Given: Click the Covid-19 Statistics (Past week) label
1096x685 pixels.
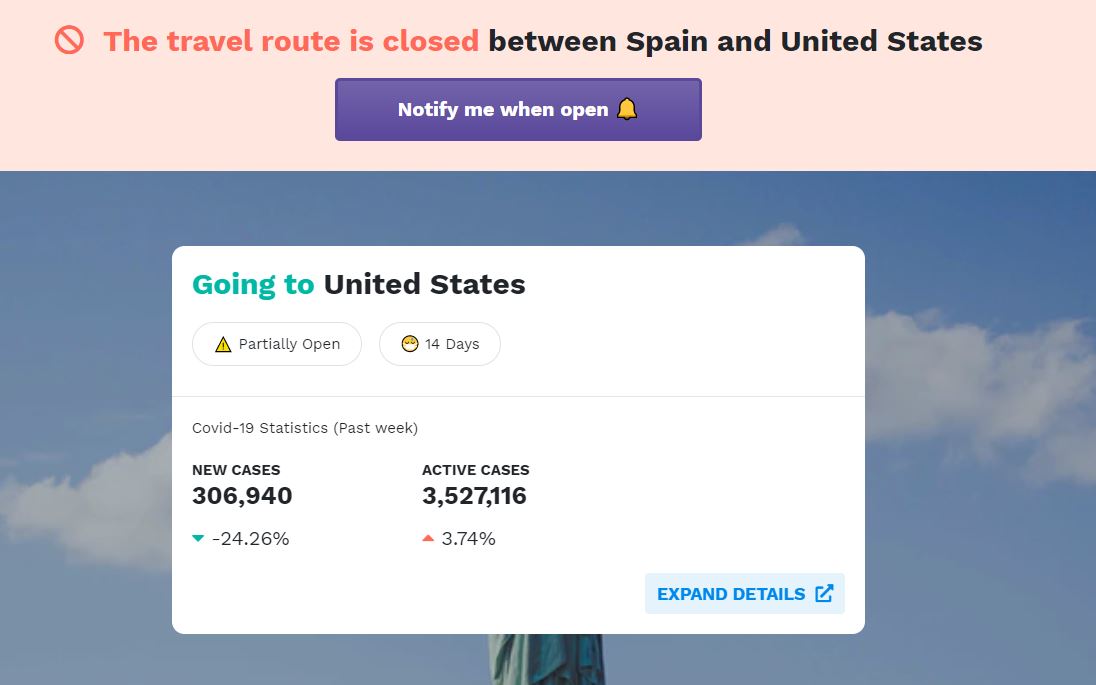Looking at the screenshot, I should [x=305, y=428].
